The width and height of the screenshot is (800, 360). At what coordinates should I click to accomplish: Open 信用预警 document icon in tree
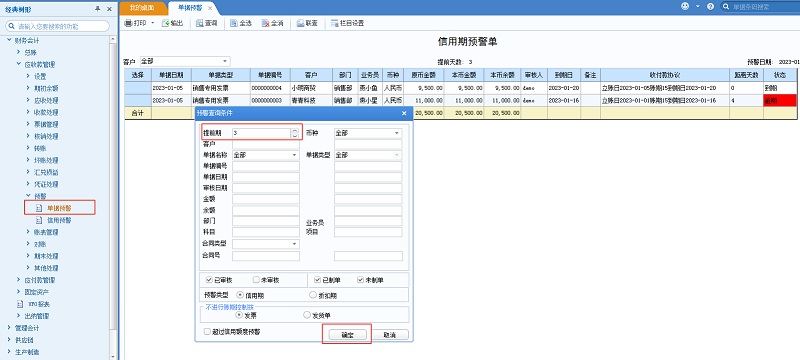point(39,220)
